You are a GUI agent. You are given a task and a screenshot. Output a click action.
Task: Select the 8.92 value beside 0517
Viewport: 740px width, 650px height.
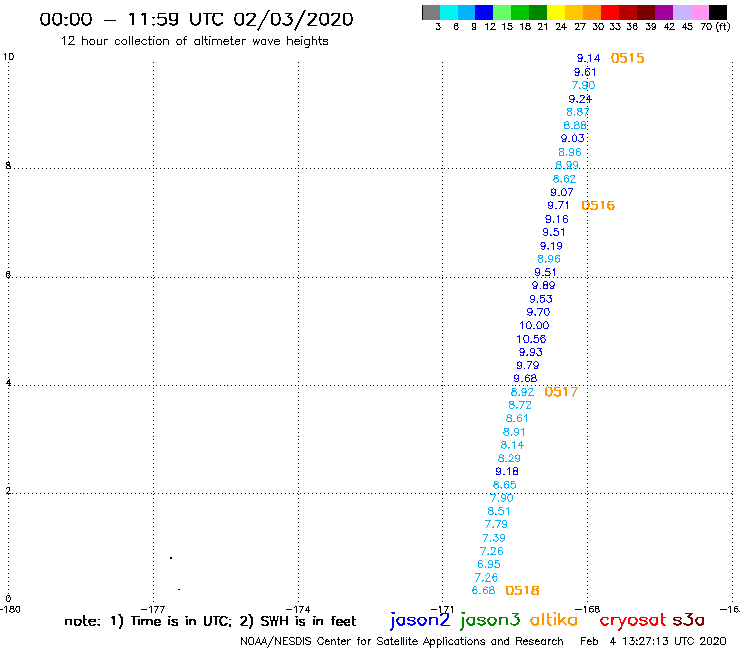[x=522, y=392]
